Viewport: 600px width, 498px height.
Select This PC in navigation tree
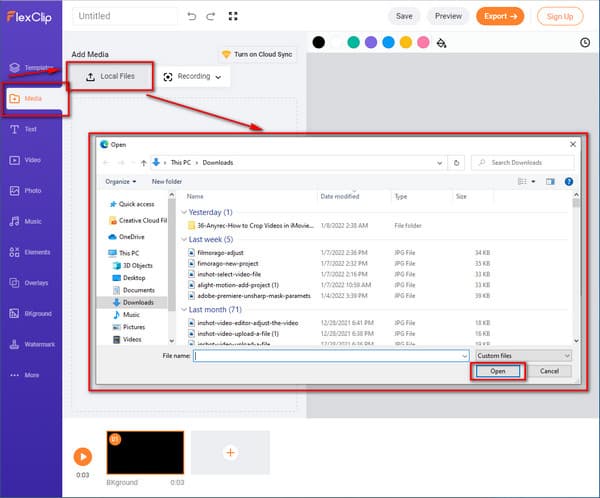click(124, 253)
